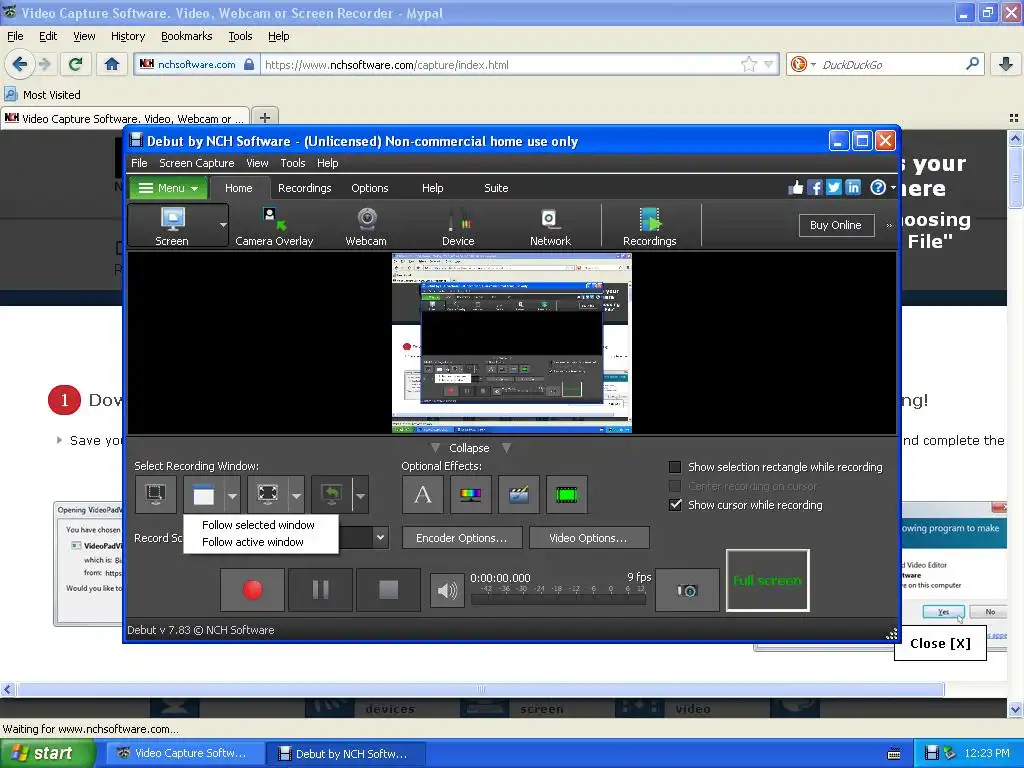This screenshot has height=768, width=1024.
Task: Open the color adjustments effect
Action: [471, 494]
